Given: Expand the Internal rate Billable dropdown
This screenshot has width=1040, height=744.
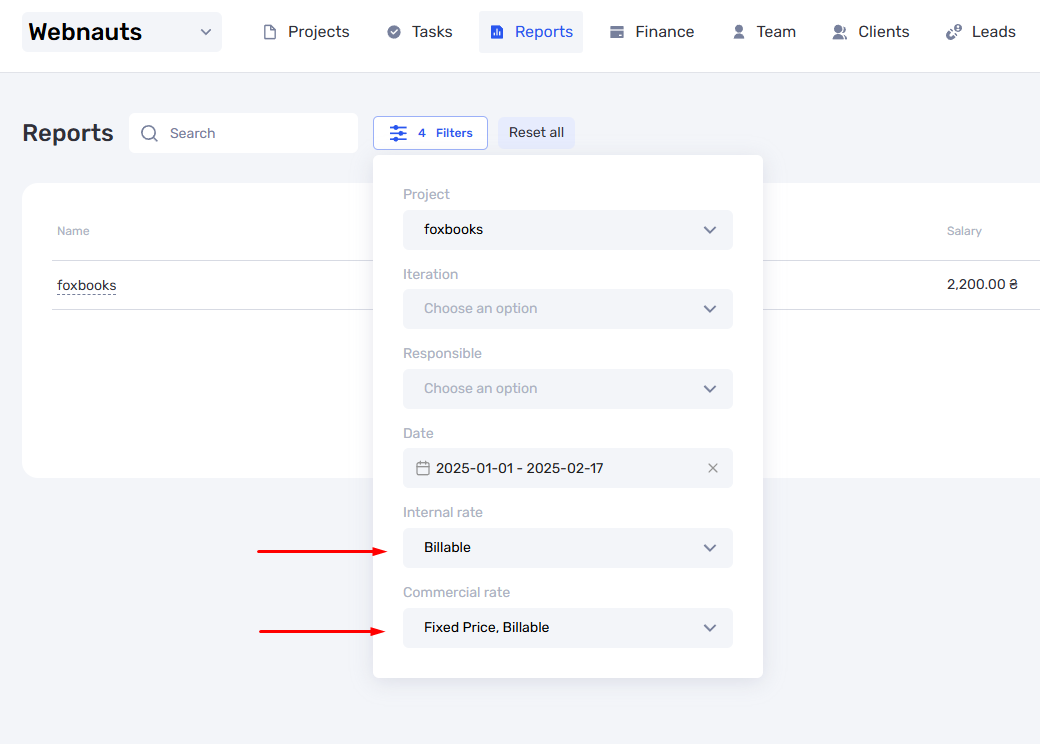Looking at the screenshot, I should pos(568,548).
